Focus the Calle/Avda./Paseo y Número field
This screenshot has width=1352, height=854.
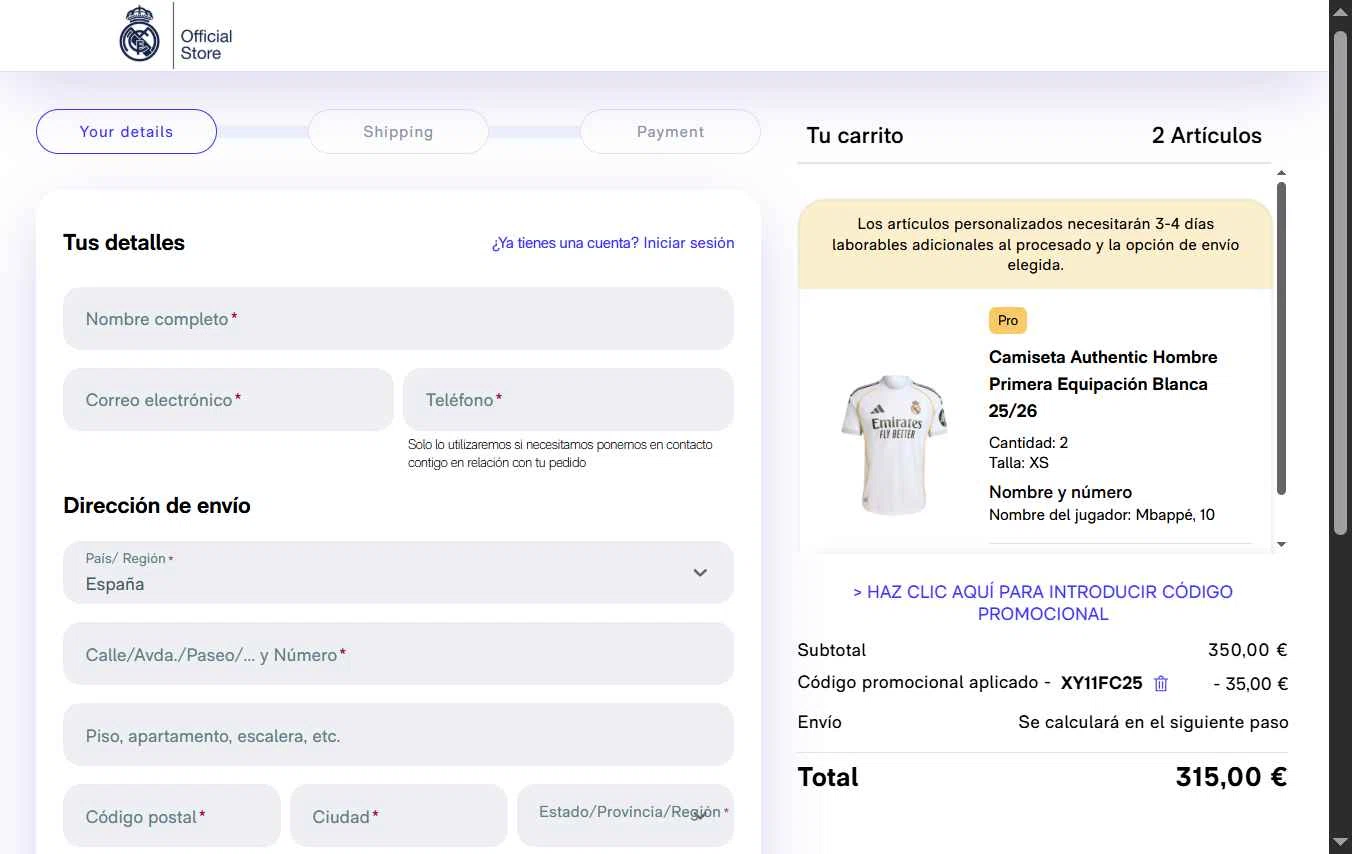click(x=398, y=654)
